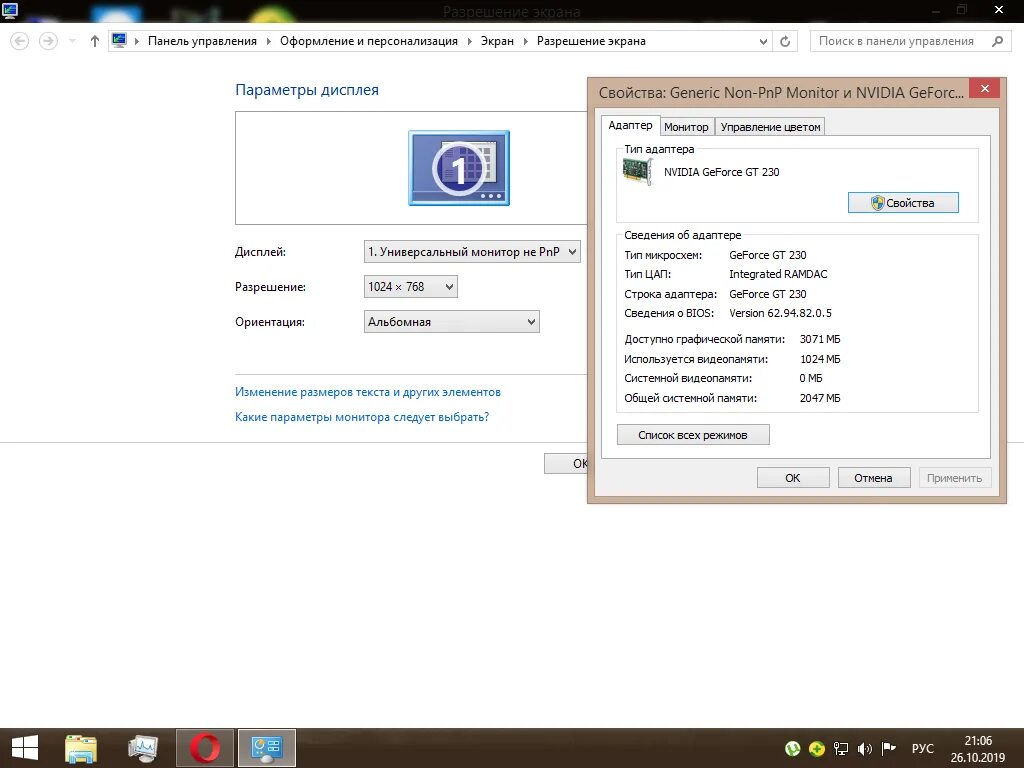Click Action Center flag tray icon
Image resolution: width=1024 pixels, height=768 pixels.
pos(888,748)
